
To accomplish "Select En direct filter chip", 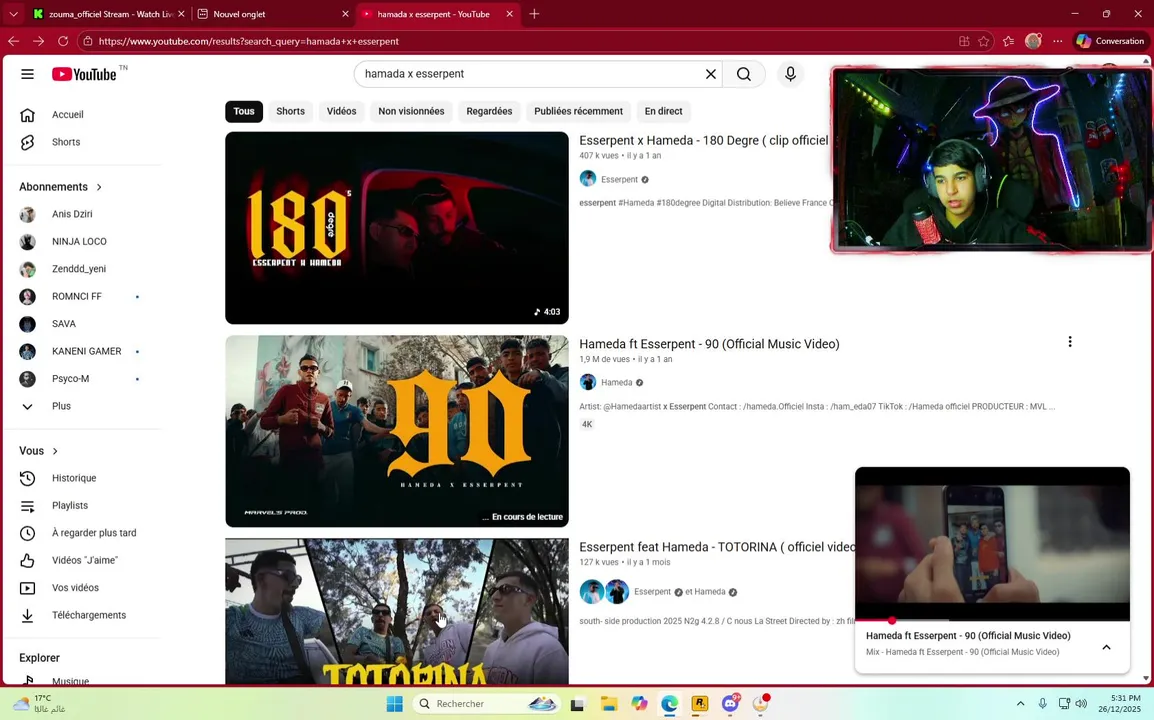I will tap(663, 111).
